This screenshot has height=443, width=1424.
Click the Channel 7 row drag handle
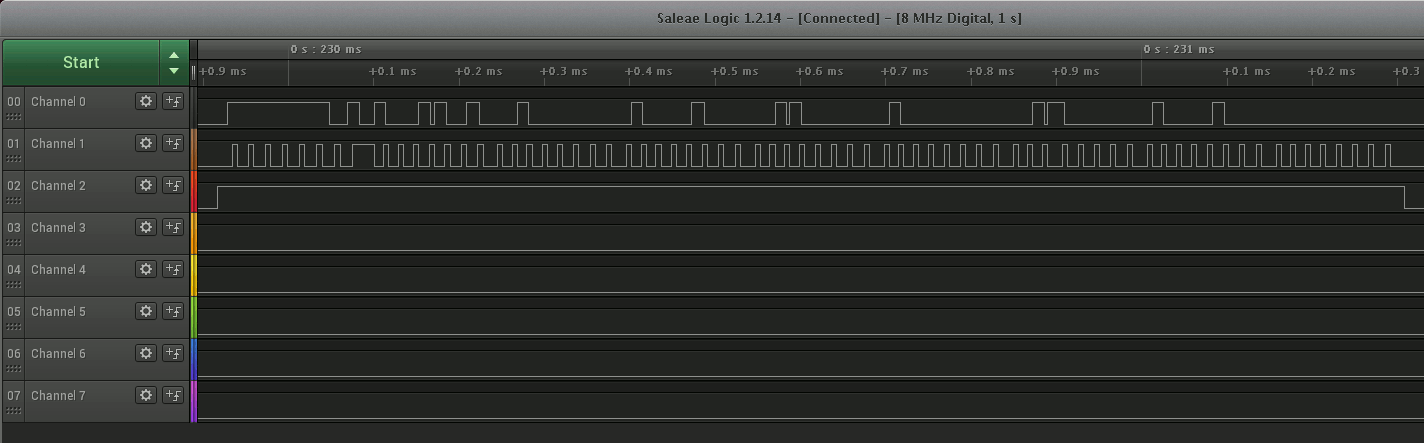tap(14, 410)
